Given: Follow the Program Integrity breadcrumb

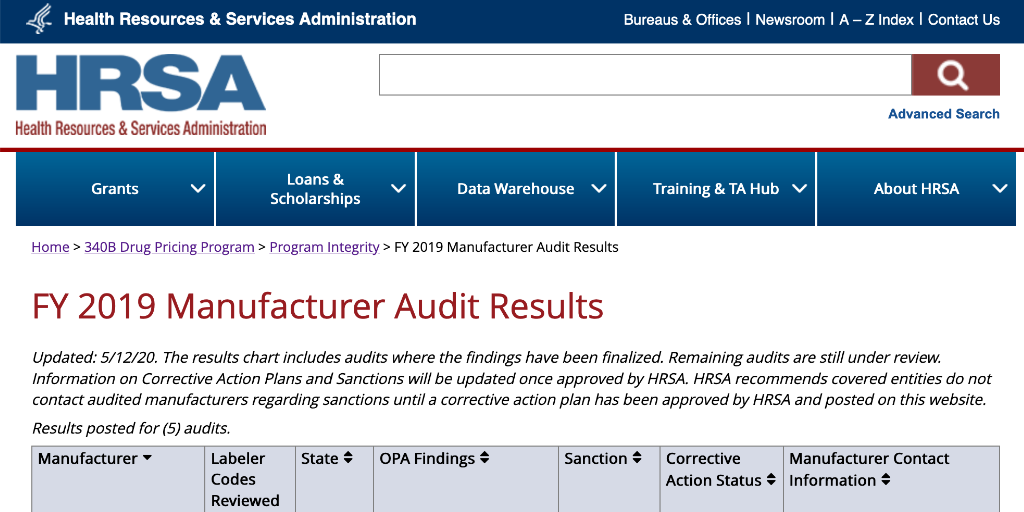Looking at the screenshot, I should click(324, 247).
